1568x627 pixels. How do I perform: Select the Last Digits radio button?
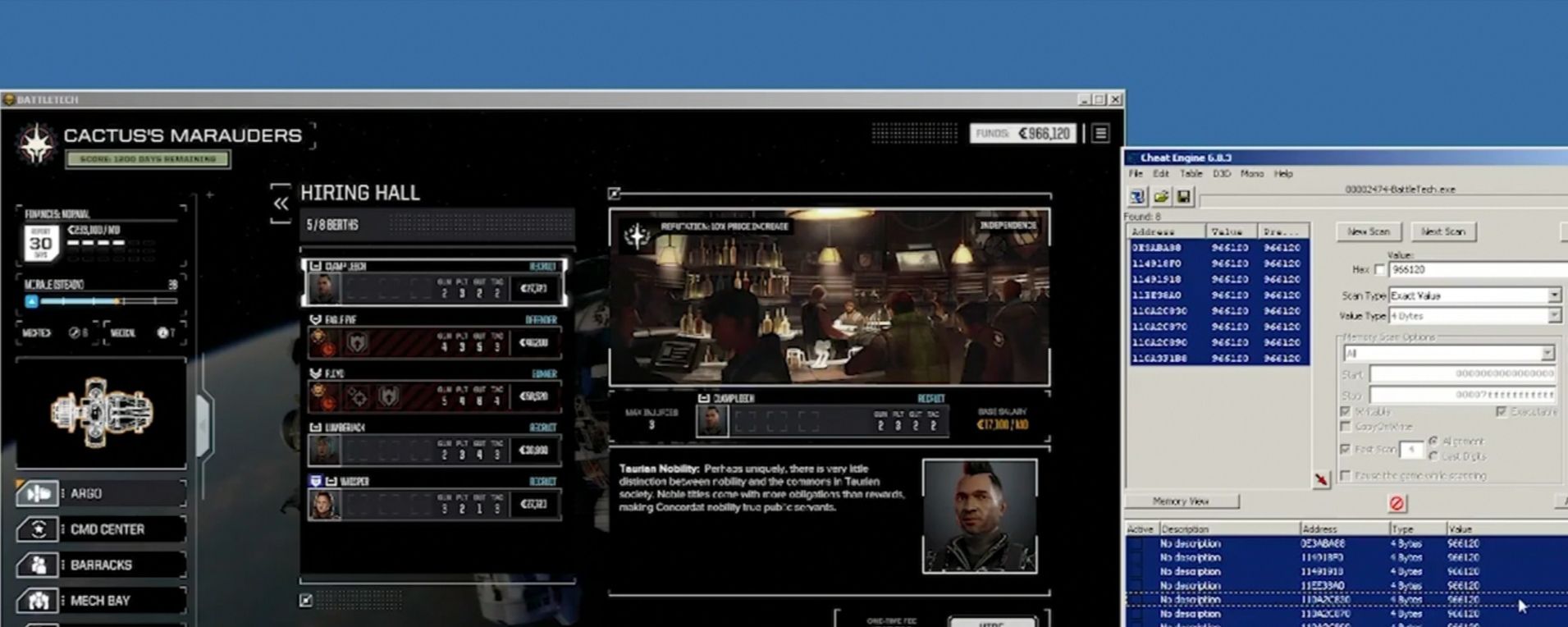(x=1433, y=455)
